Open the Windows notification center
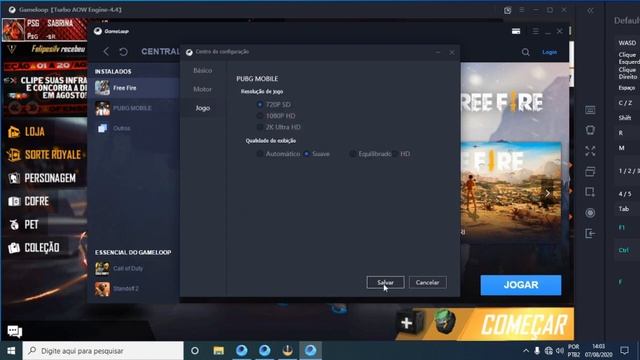 tap(624, 351)
